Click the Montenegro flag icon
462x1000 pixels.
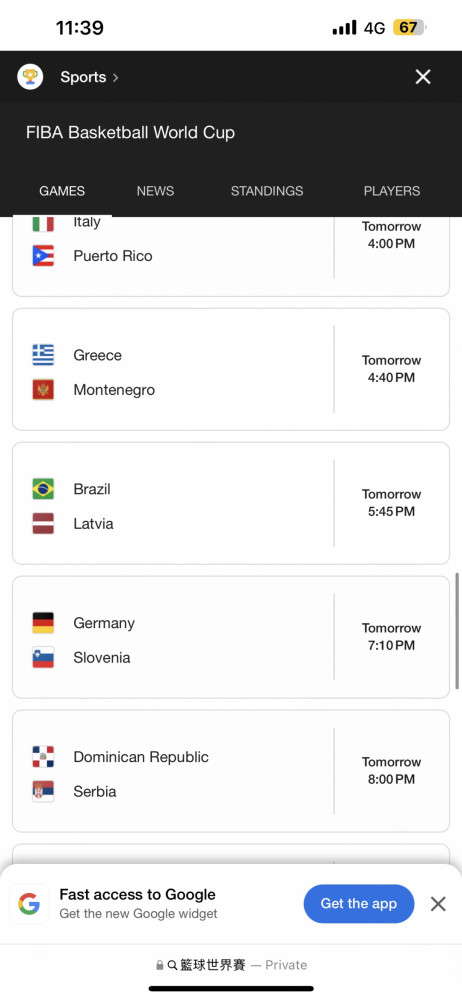(x=43, y=389)
